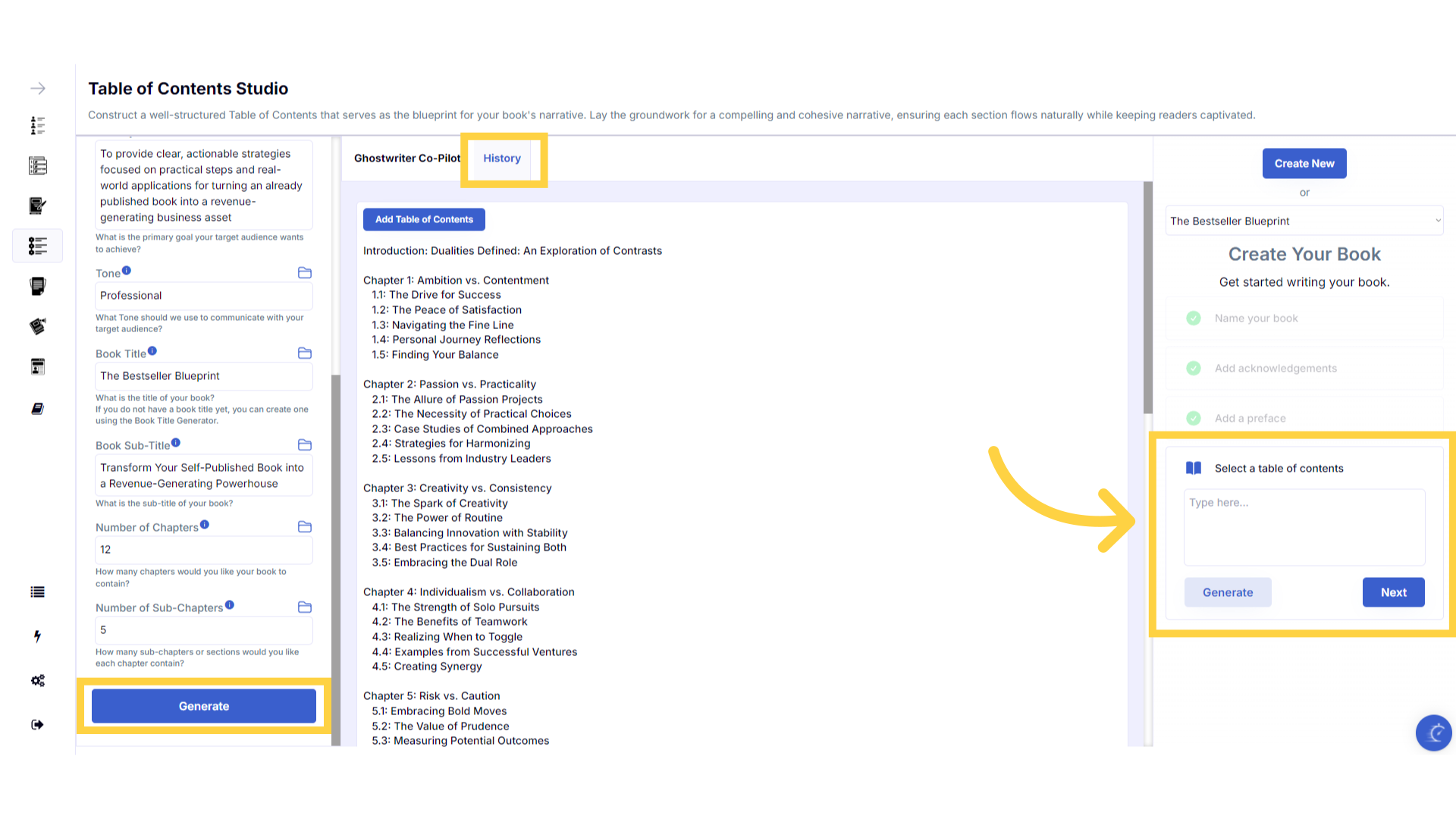Open The Bestseller Blueprint book dropdown
The width and height of the screenshot is (1456, 819).
[x=1304, y=221]
